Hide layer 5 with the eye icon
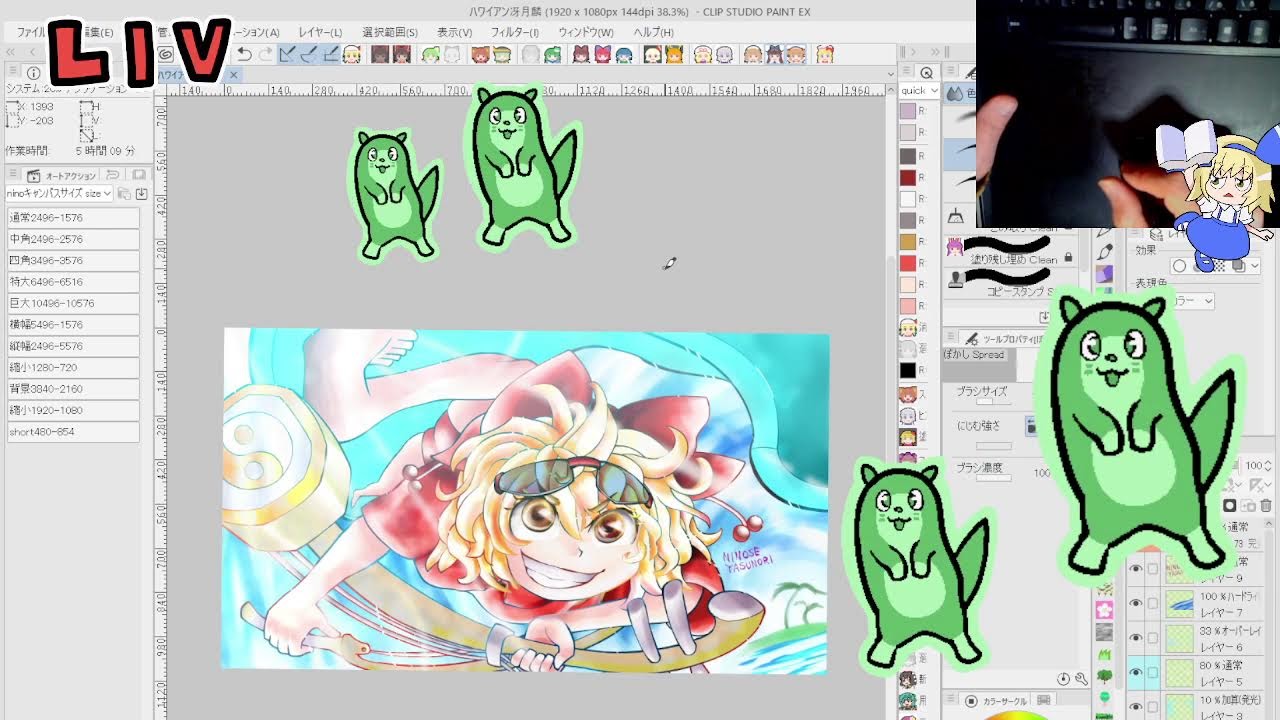Viewport: 1280px width, 720px height. 1135,673
